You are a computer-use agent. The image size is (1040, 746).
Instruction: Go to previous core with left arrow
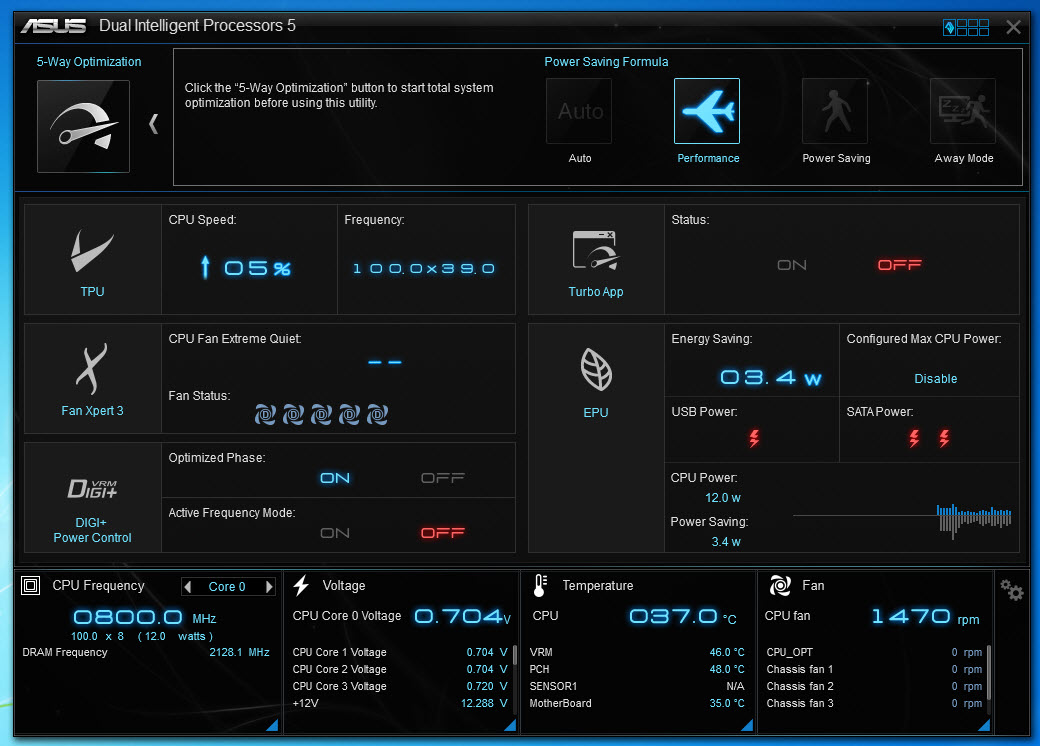[188, 587]
